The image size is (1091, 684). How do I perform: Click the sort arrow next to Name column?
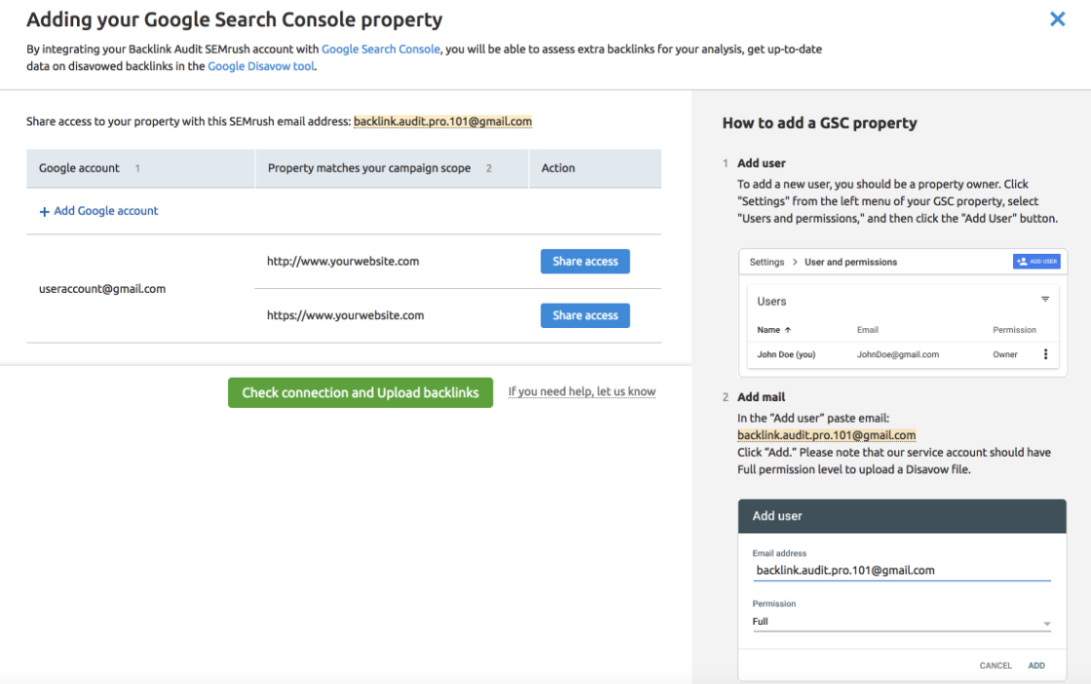[789, 330]
